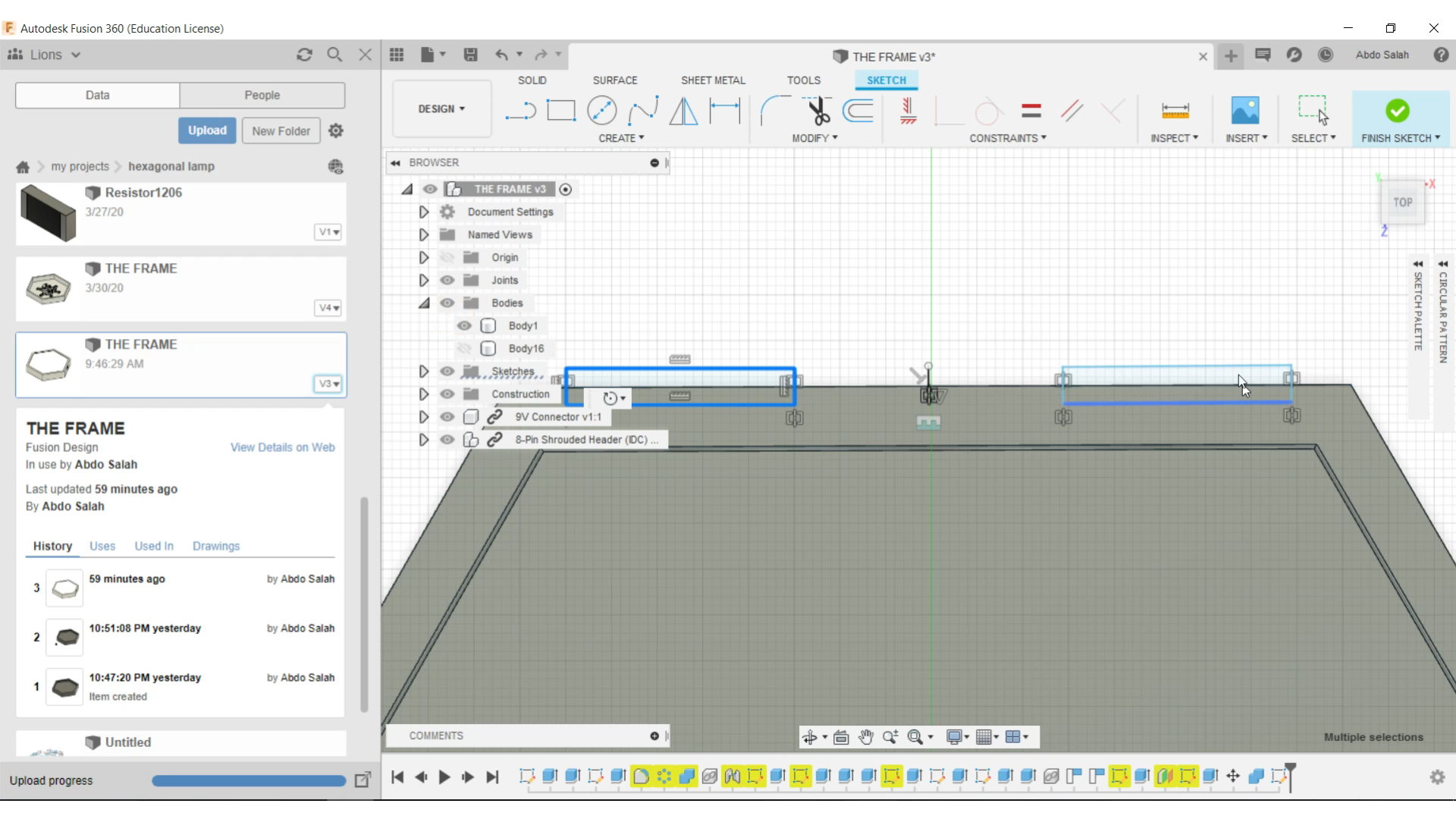This screenshot has width=1456, height=819.
Task: Click the data panel vertical scrollbar
Action: click(x=364, y=604)
